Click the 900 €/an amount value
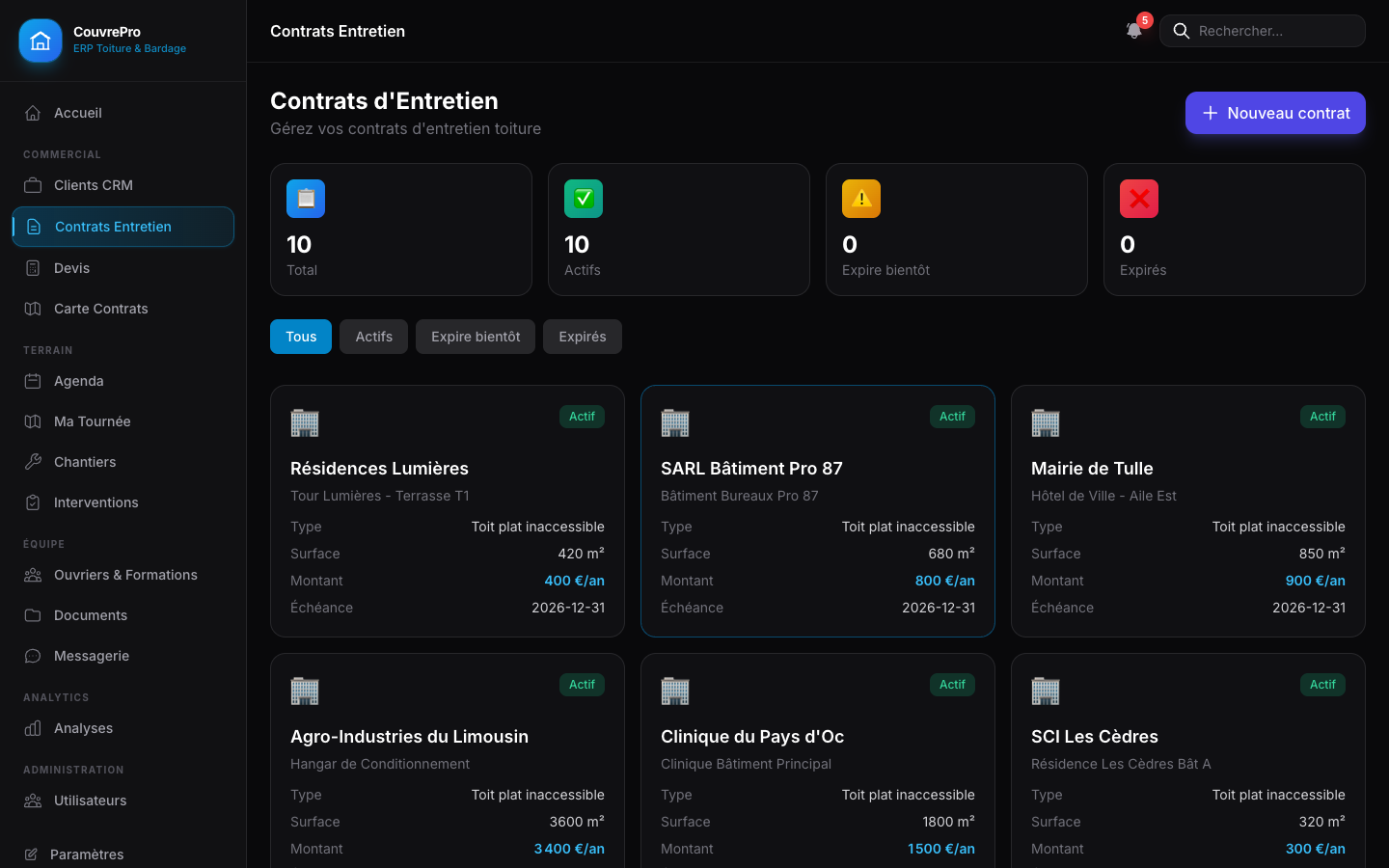 tap(1316, 581)
